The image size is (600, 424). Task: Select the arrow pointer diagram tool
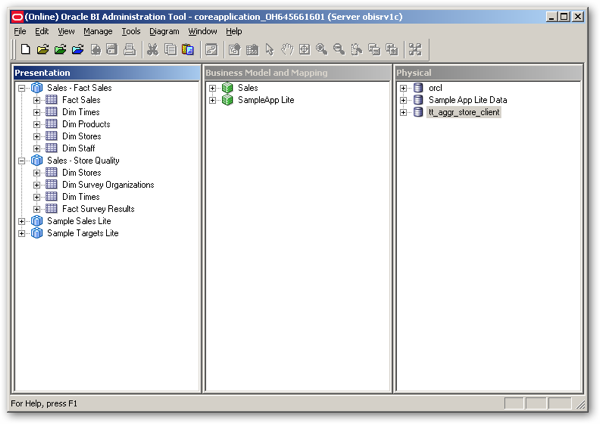[x=269, y=49]
